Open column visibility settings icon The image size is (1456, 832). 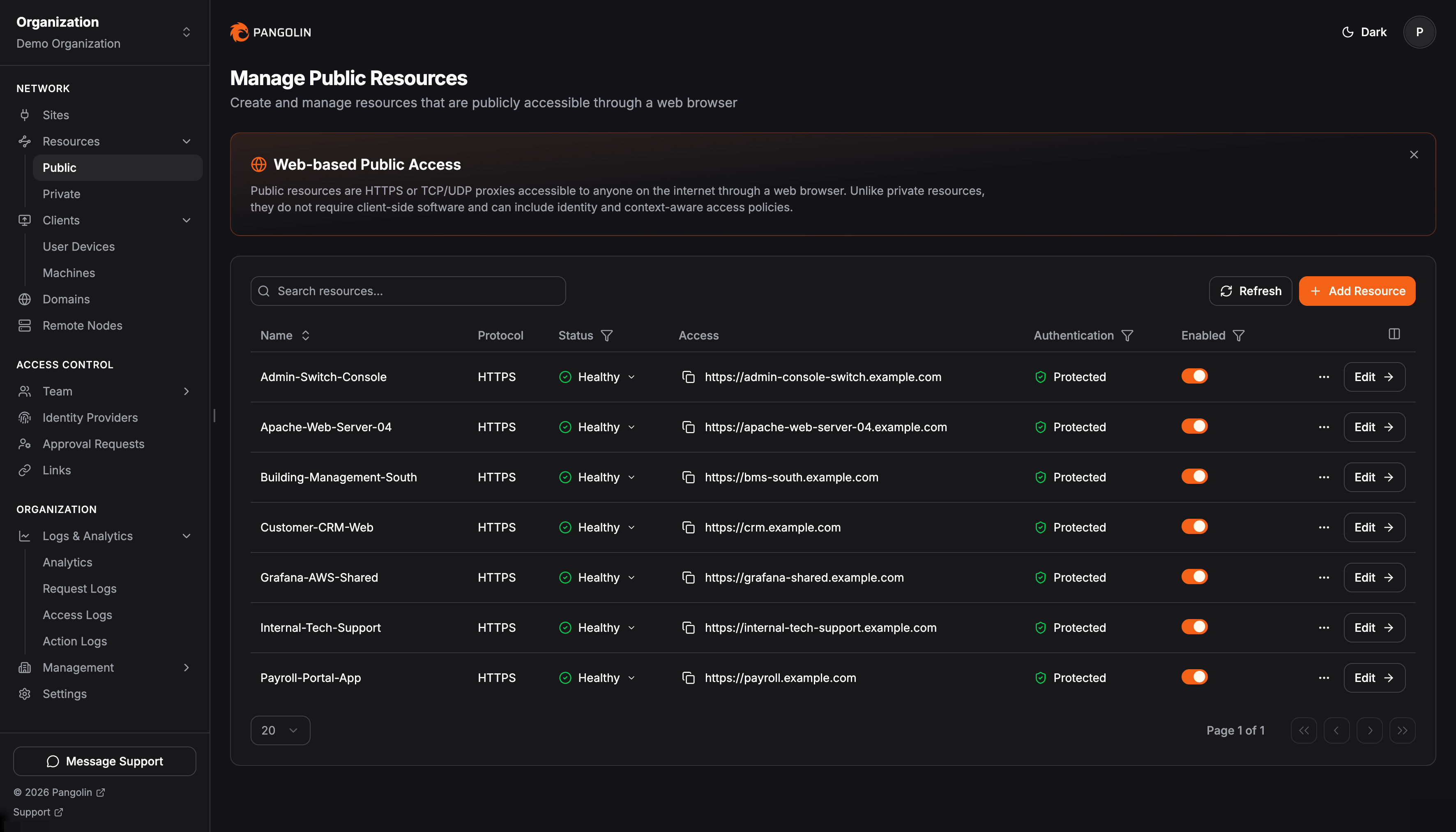click(x=1394, y=334)
